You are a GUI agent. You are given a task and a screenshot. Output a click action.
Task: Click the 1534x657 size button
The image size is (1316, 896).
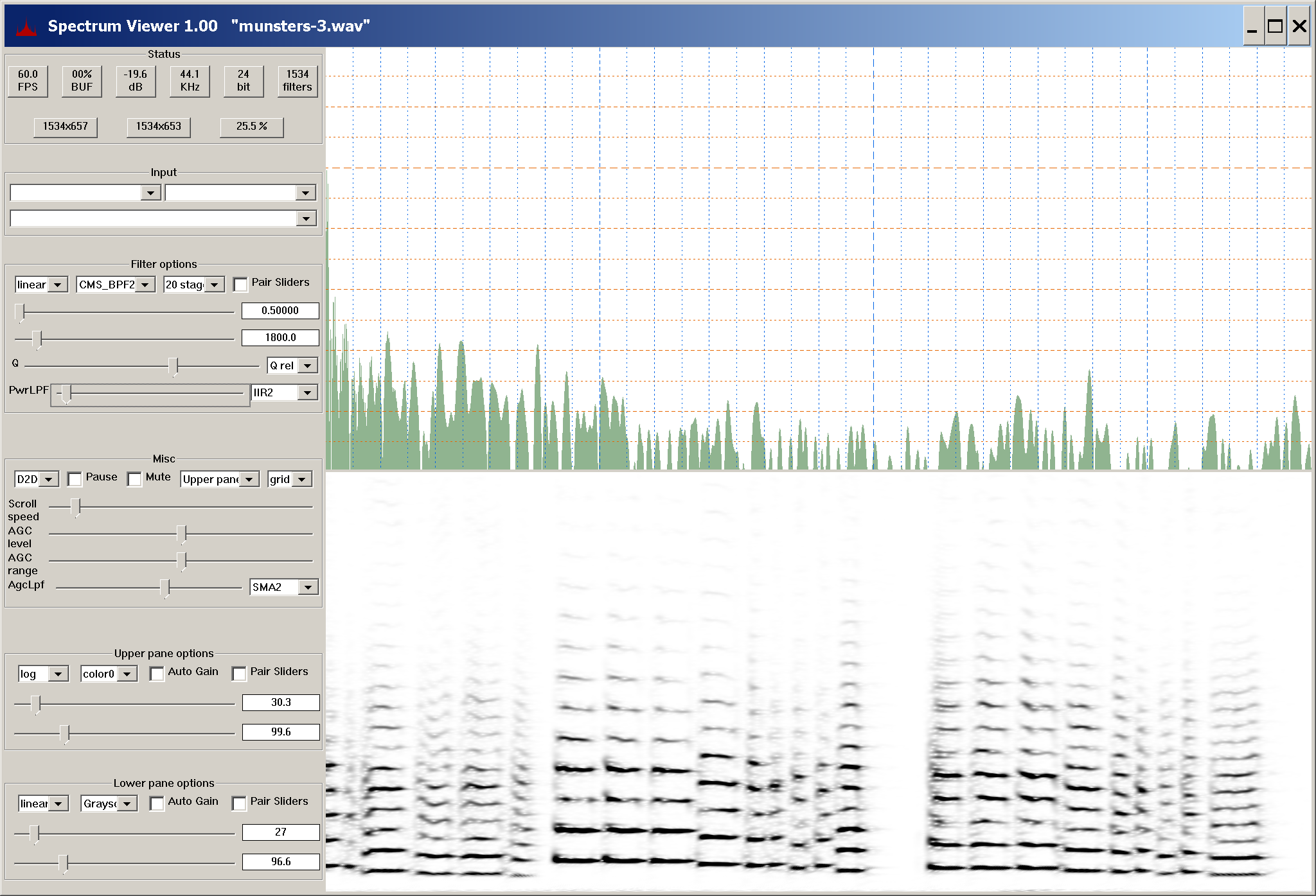click(x=66, y=127)
